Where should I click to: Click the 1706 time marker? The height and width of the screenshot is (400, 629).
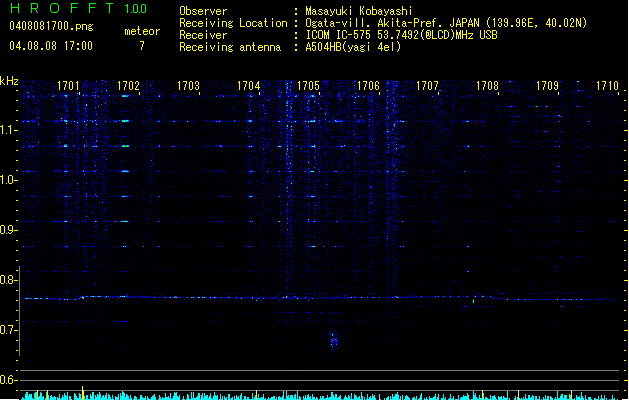(x=368, y=86)
